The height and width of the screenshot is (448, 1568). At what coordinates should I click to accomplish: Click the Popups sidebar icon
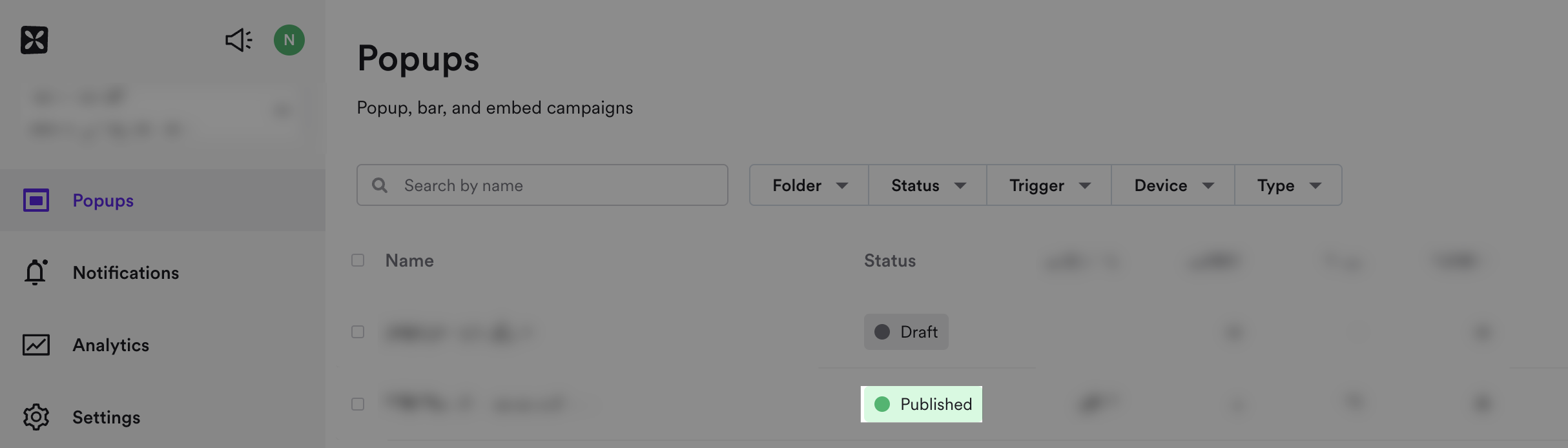[x=36, y=200]
